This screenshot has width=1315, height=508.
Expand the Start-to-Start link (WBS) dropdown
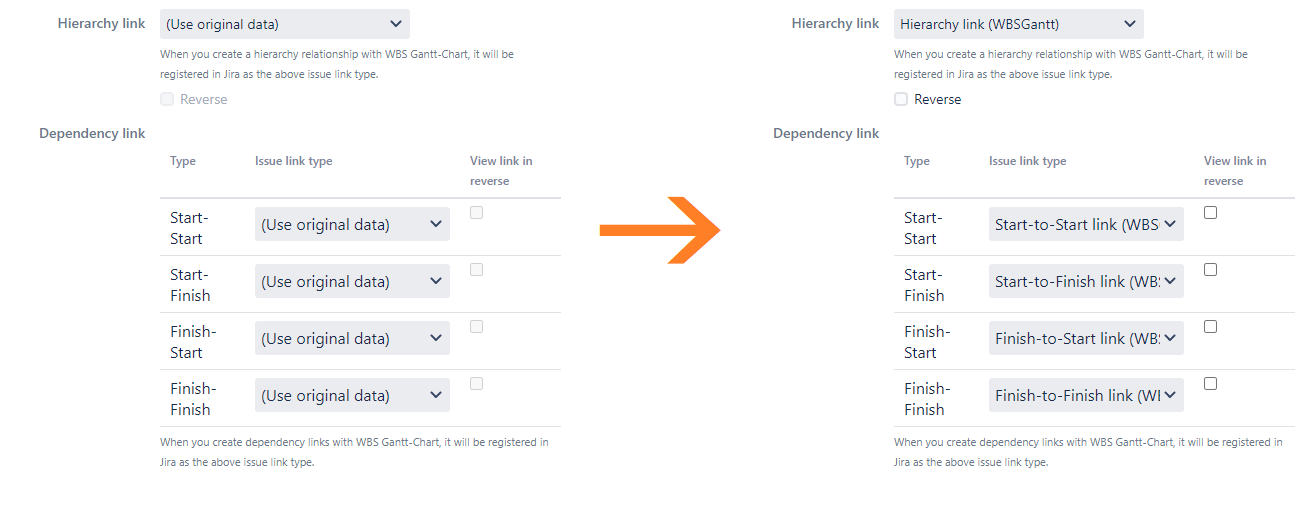1086,225
